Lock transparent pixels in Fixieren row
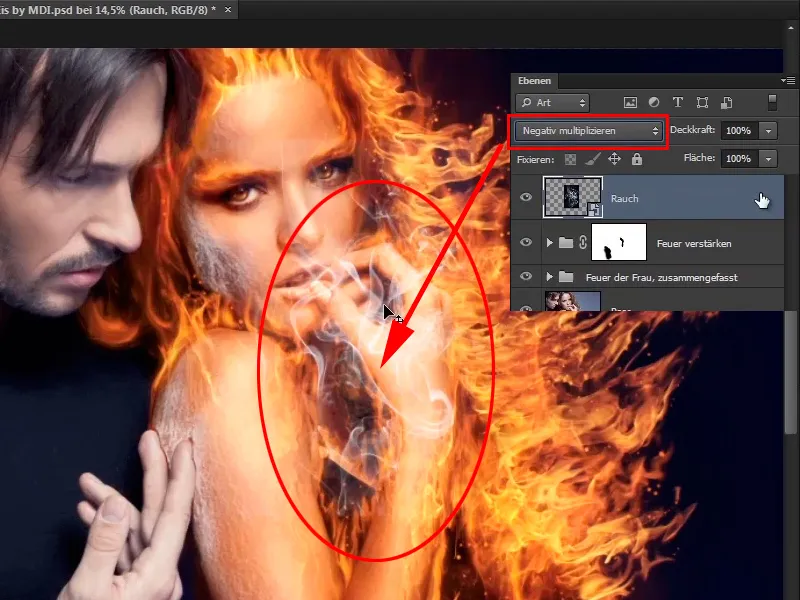This screenshot has width=800, height=600. click(x=570, y=160)
